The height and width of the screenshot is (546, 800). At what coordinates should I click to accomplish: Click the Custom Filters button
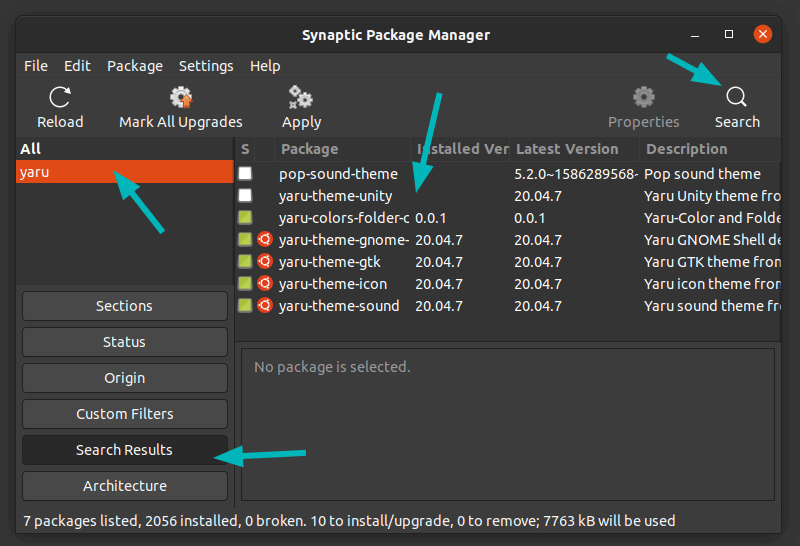[x=125, y=414]
